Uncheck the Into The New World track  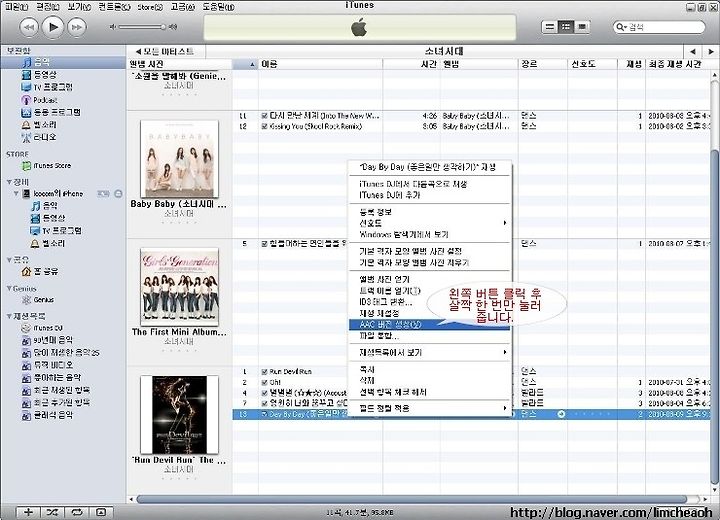point(264,116)
